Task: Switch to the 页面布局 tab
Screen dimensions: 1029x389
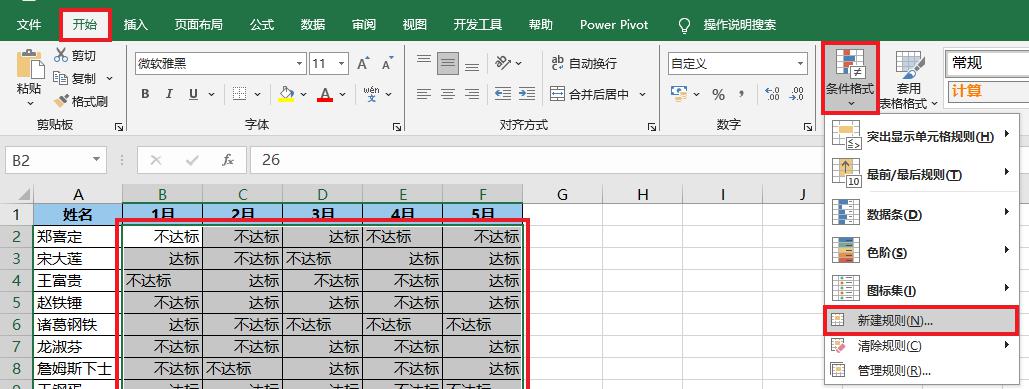Action: [x=198, y=25]
